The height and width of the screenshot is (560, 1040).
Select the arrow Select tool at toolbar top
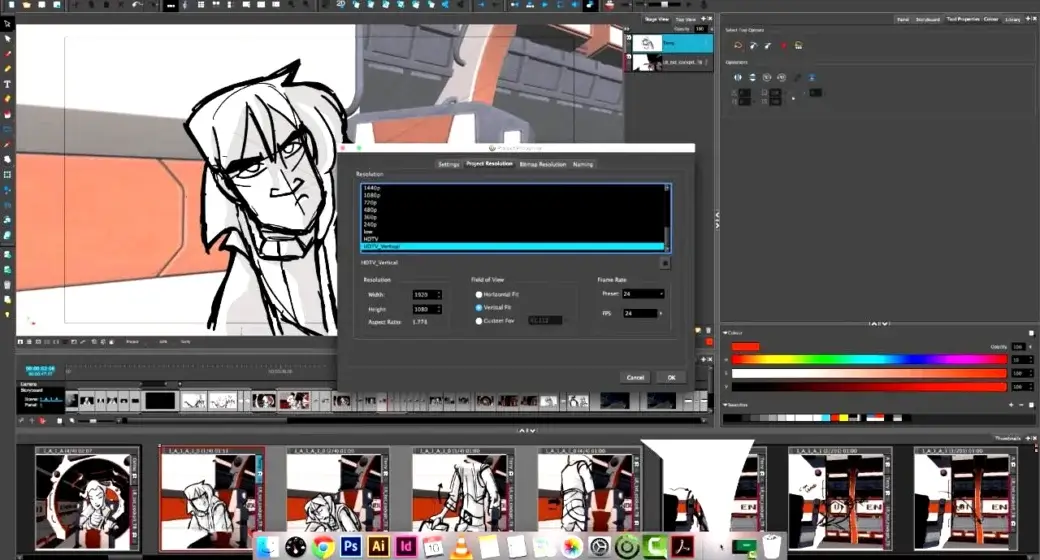(7, 23)
